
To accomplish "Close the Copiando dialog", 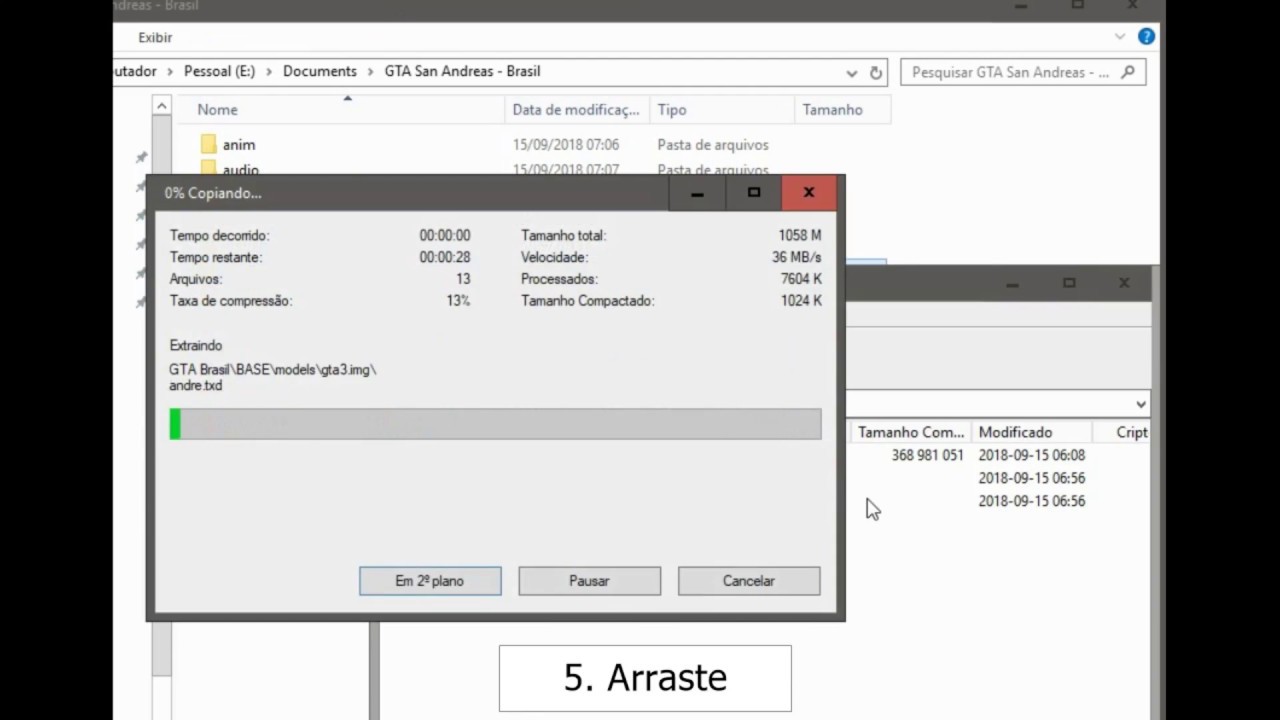I will point(809,193).
